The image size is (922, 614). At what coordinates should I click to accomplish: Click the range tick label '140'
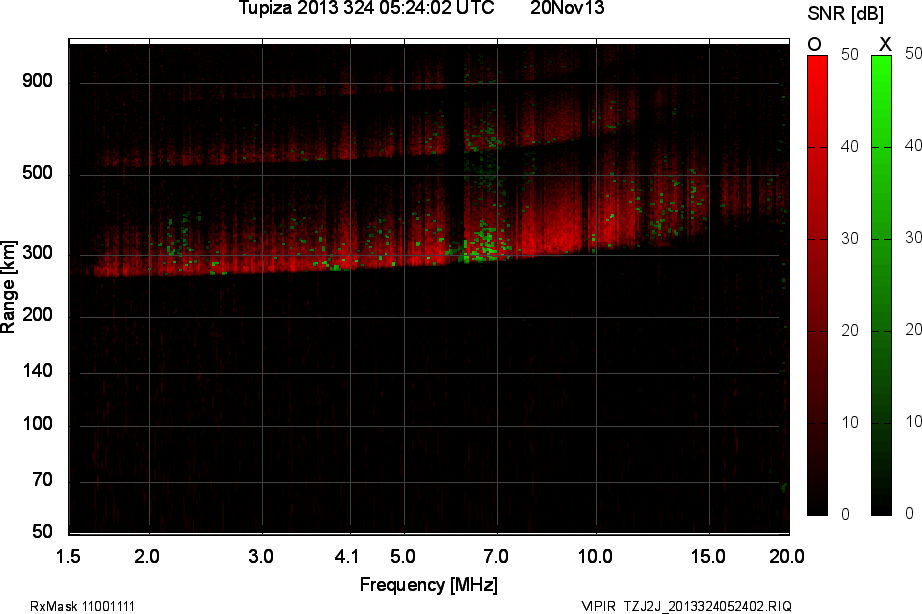point(37,371)
